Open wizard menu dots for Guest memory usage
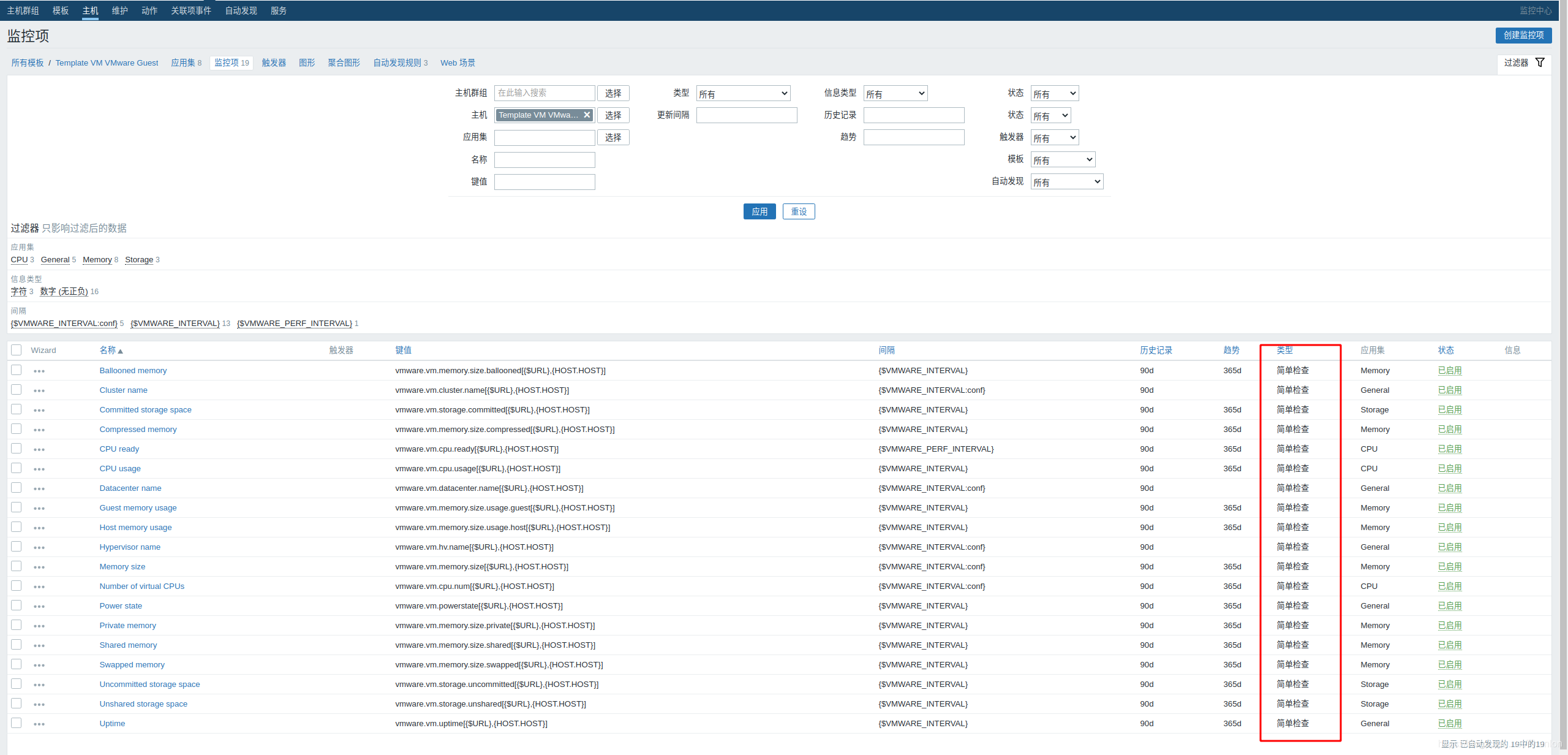 tap(39, 509)
